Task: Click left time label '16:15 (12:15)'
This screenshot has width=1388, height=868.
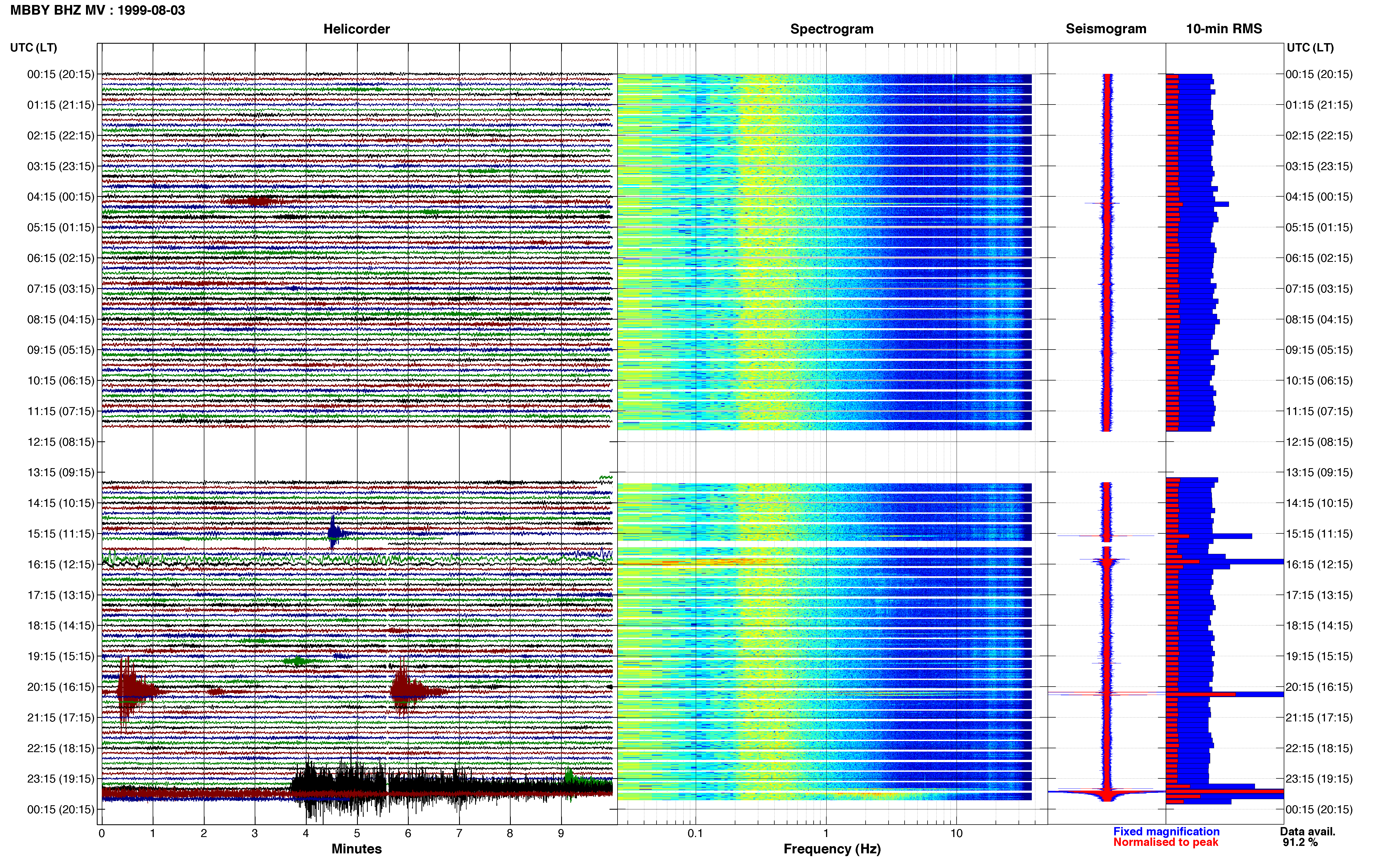Action: pos(61,564)
